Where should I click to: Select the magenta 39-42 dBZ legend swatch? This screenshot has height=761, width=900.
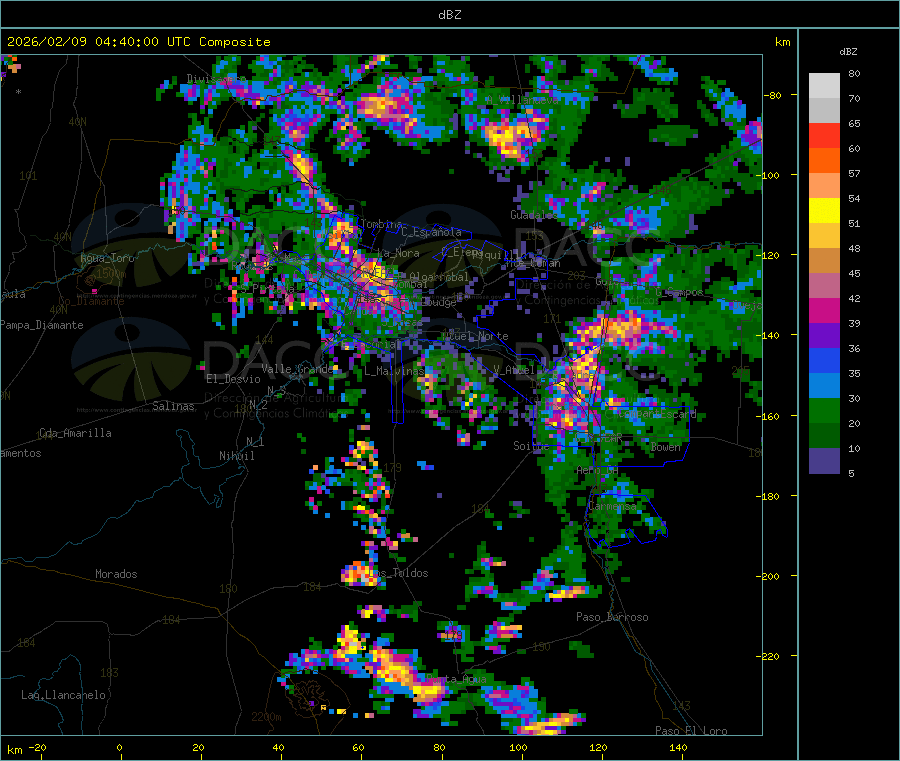click(824, 310)
